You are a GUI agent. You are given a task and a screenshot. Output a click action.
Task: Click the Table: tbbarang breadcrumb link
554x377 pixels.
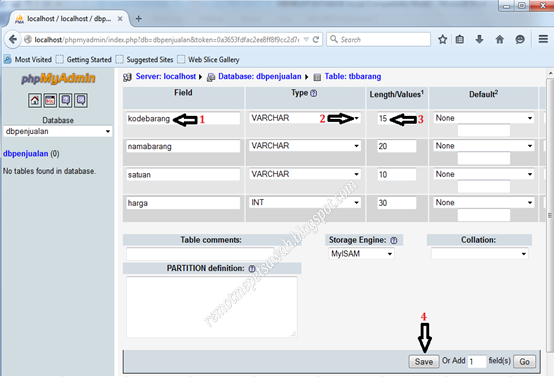[353, 77]
